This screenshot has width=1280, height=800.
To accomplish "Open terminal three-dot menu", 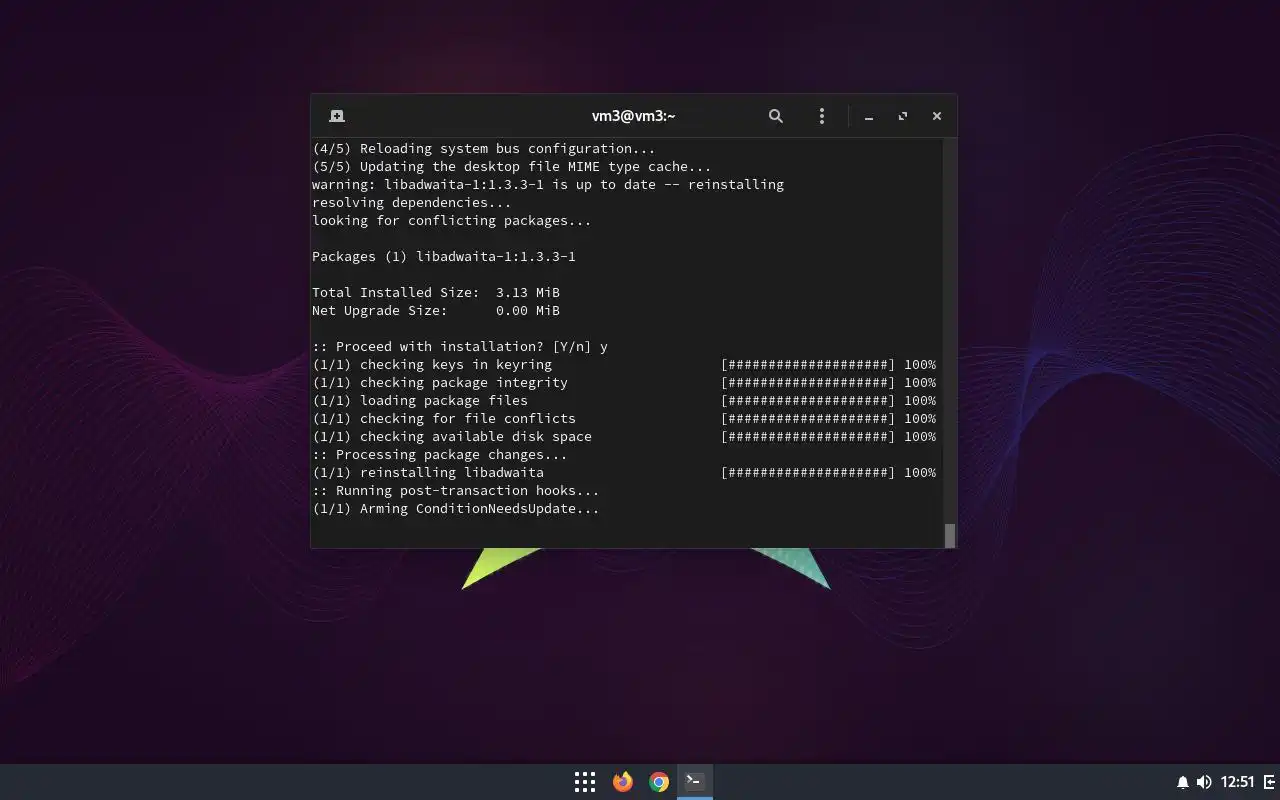I will (822, 116).
